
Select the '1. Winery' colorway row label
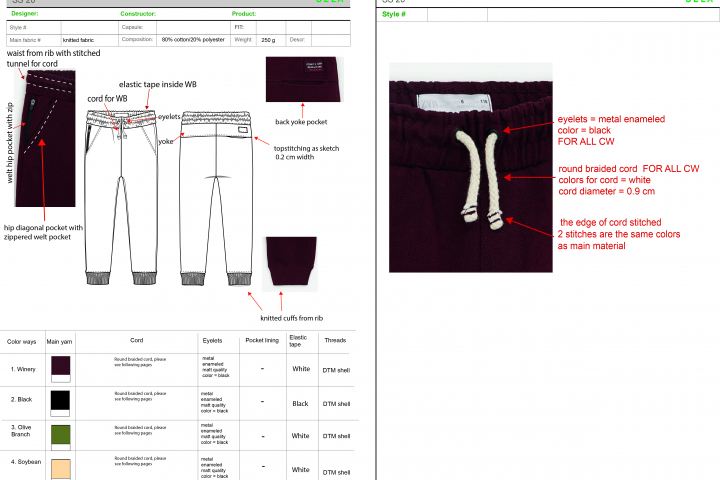(x=23, y=369)
